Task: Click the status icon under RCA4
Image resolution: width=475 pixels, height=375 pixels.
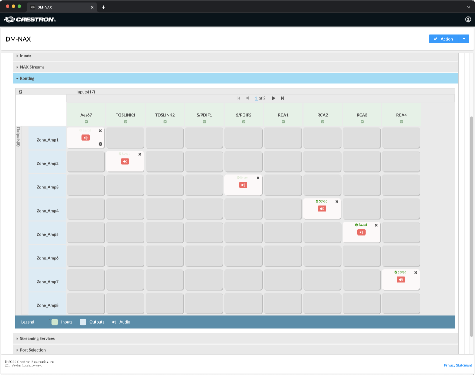Action: [x=401, y=122]
